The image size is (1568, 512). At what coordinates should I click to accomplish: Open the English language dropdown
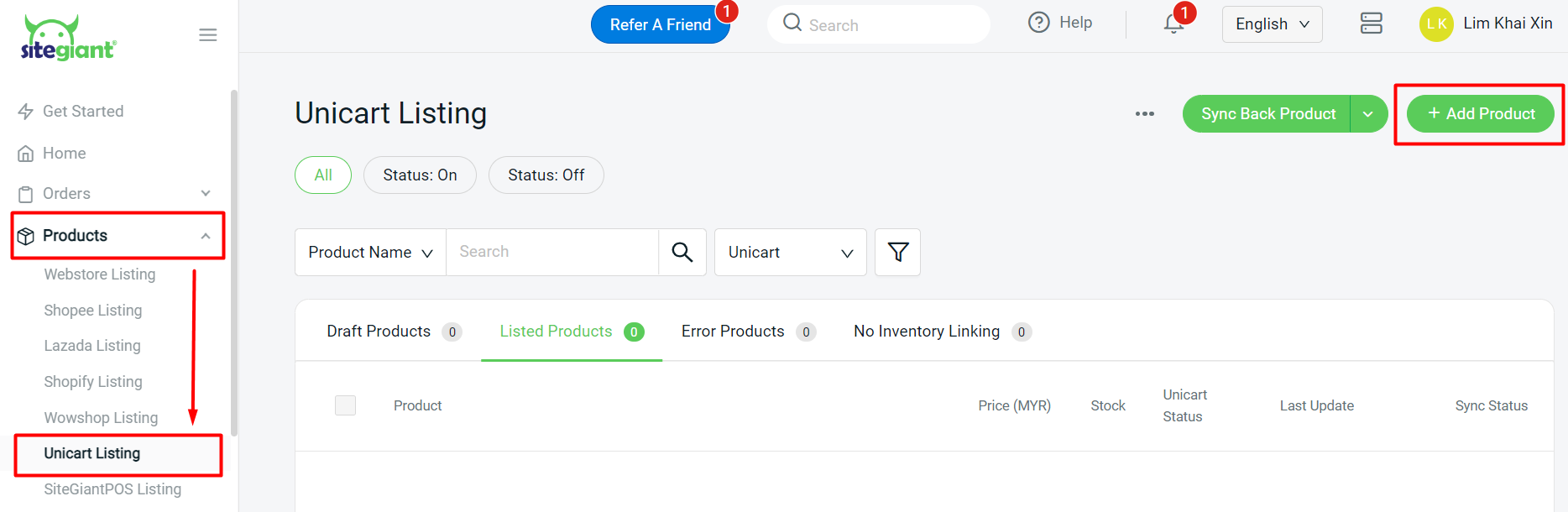pyautogui.click(x=1271, y=24)
